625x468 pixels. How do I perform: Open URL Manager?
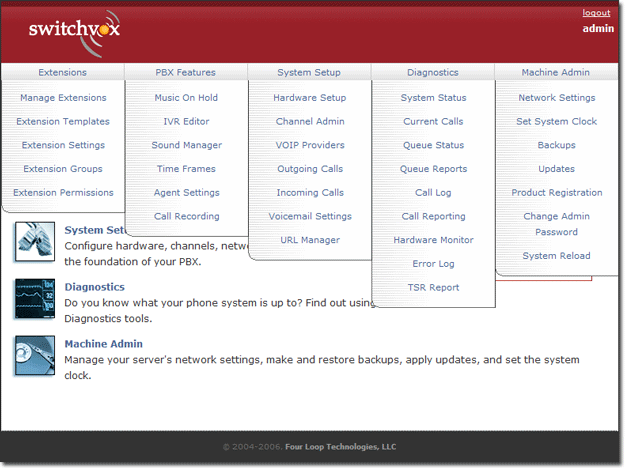point(310,240)
